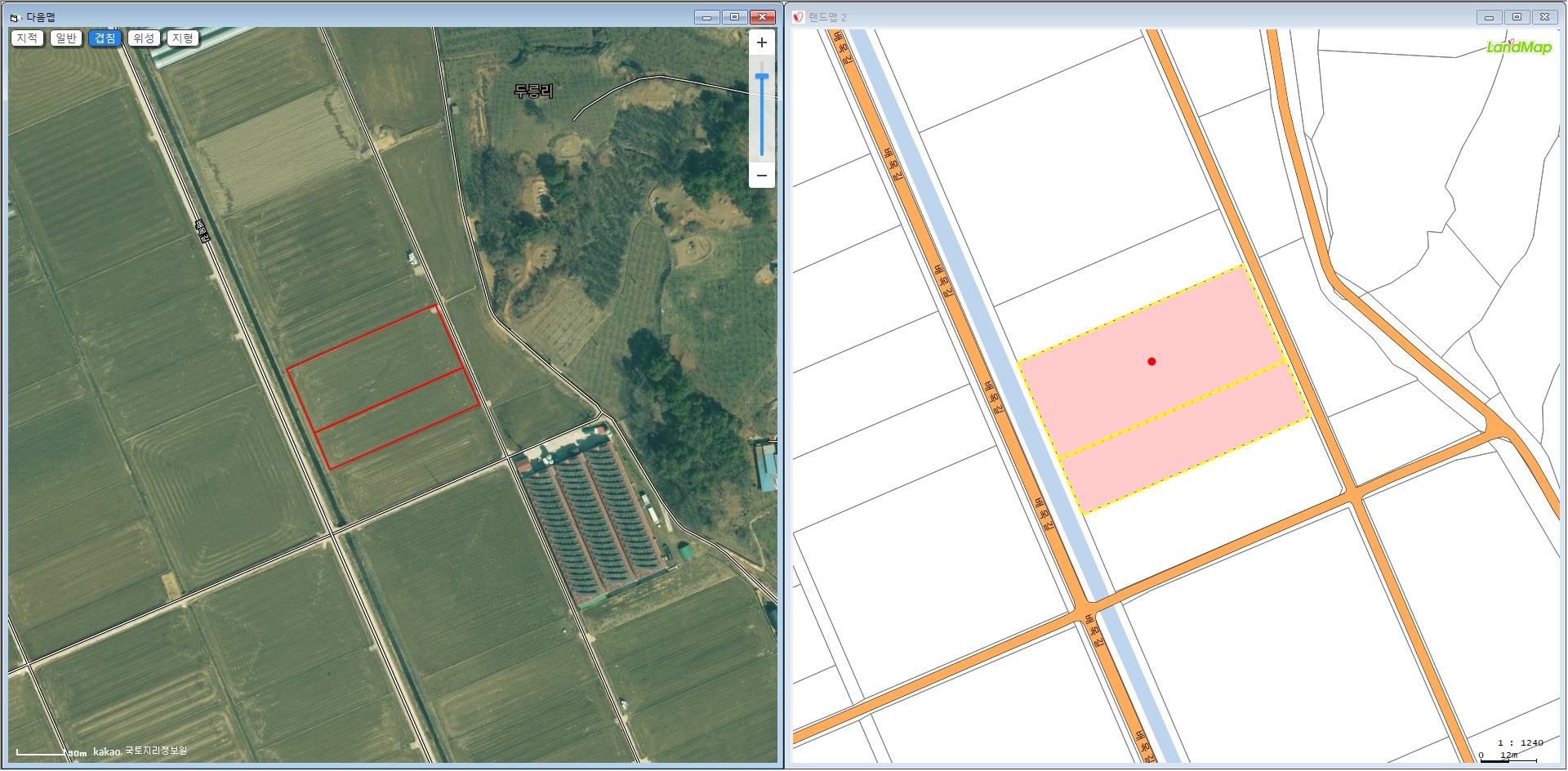
Task: Click the red center dot on parcel
Action: 1151,361
